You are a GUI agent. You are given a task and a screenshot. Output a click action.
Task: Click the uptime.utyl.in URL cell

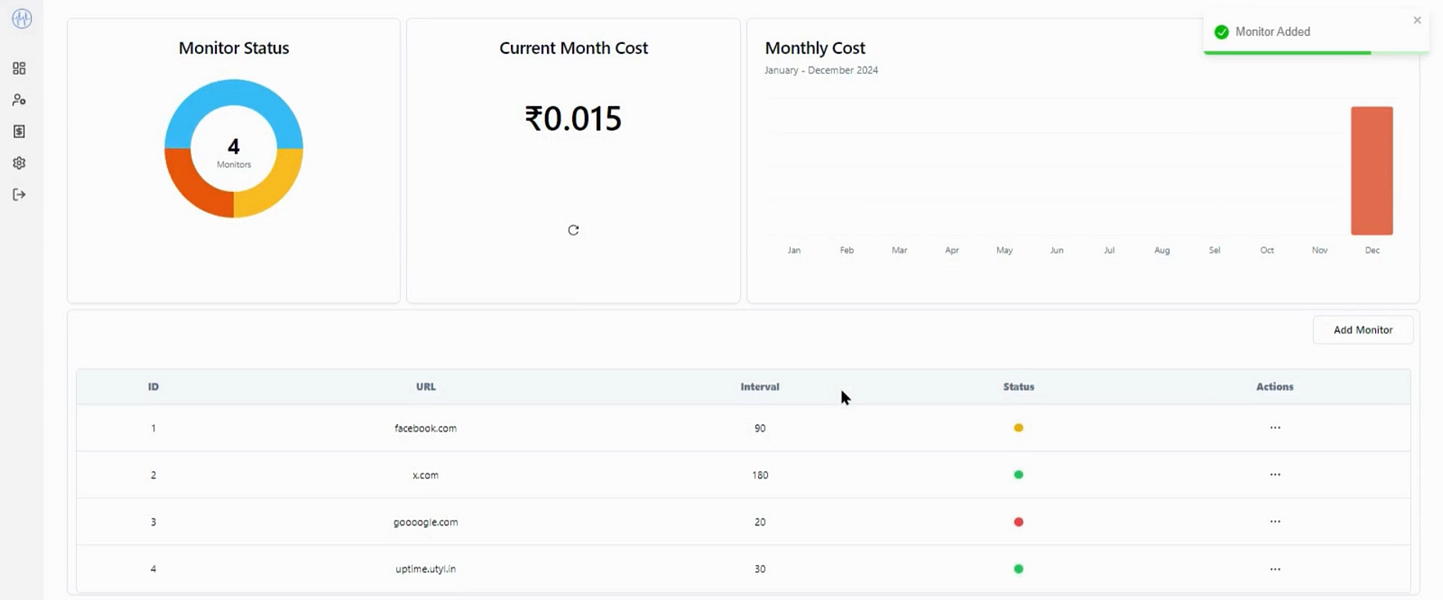tap(426, 569)
